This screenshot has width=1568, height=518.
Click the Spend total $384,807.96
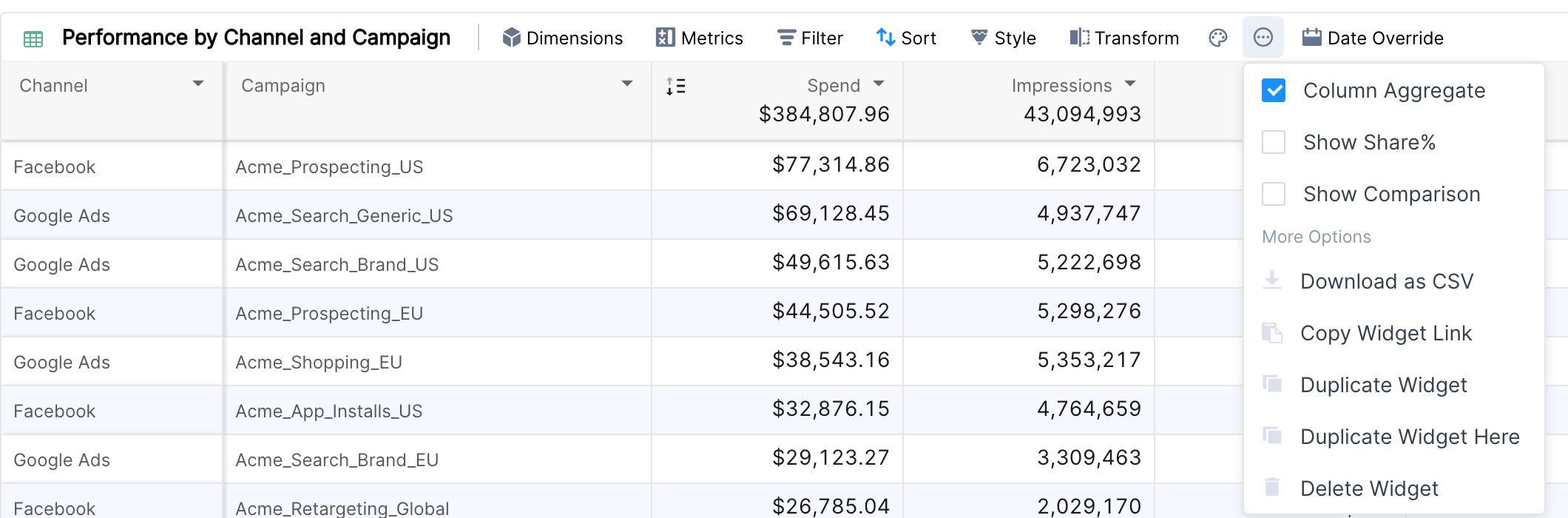click(x=824, y=114)
